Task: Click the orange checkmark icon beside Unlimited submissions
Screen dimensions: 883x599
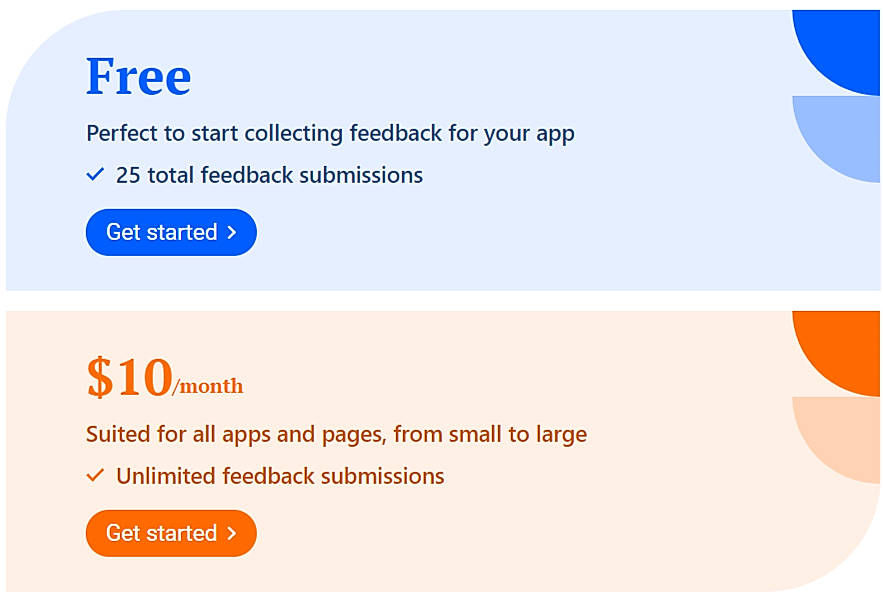Action: (95, 477)
